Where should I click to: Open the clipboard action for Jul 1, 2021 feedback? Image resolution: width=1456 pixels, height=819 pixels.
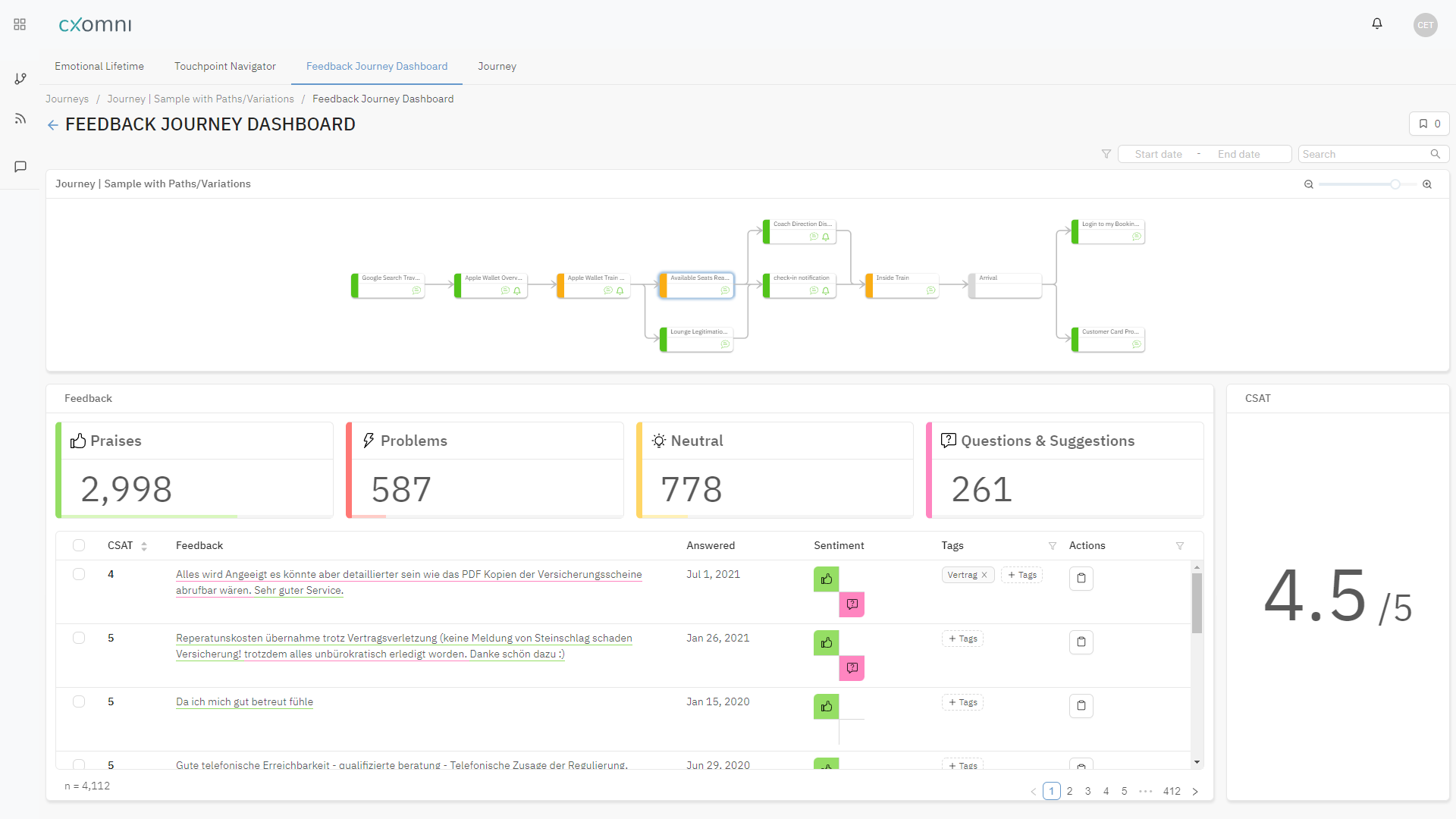pyautogui.click(x=1081, y=579)
